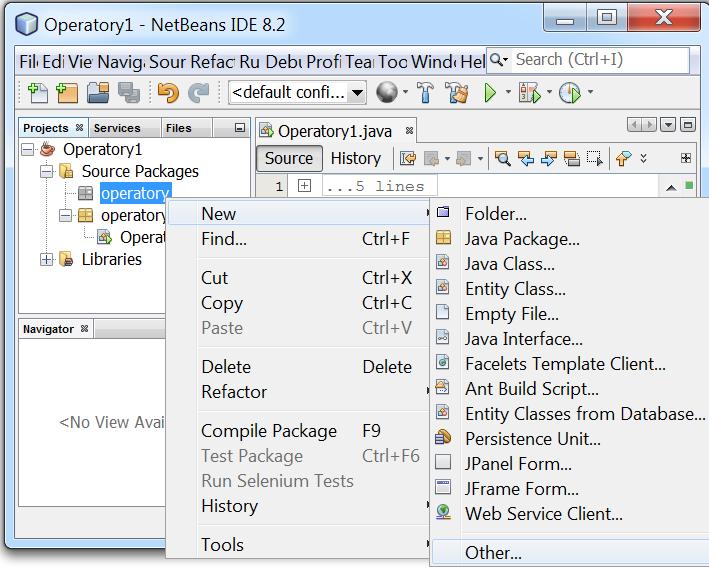Open the Profile Project dropdown arrow
The image size is (709, 569).
(x=590, y=92)
